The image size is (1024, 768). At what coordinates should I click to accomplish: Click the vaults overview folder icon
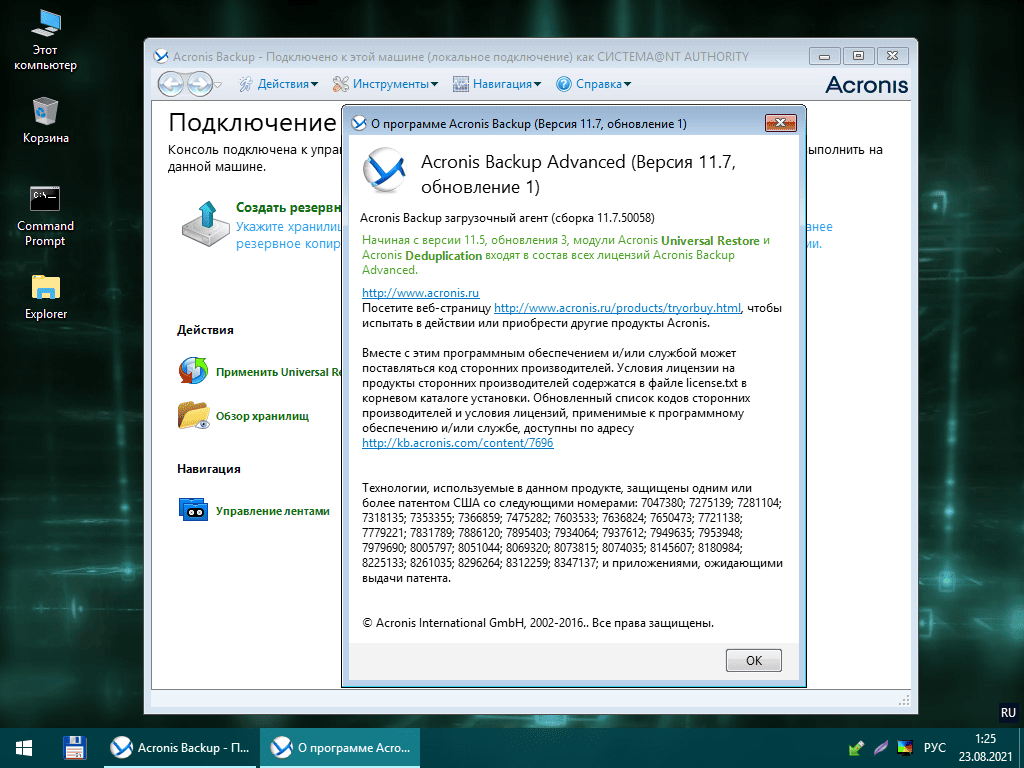192,415
